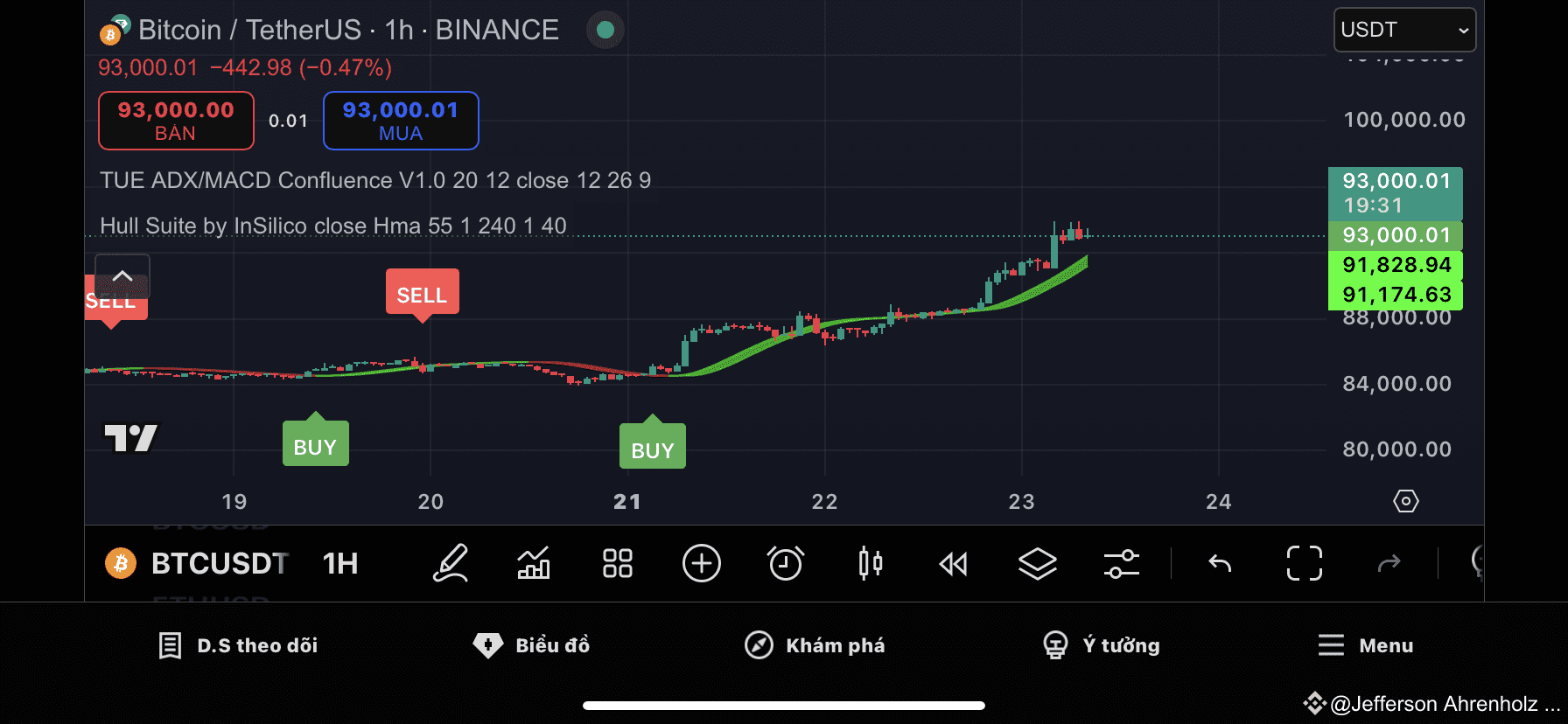
Task: Start bar replay with the rewind icon
Action: (953, 564)
